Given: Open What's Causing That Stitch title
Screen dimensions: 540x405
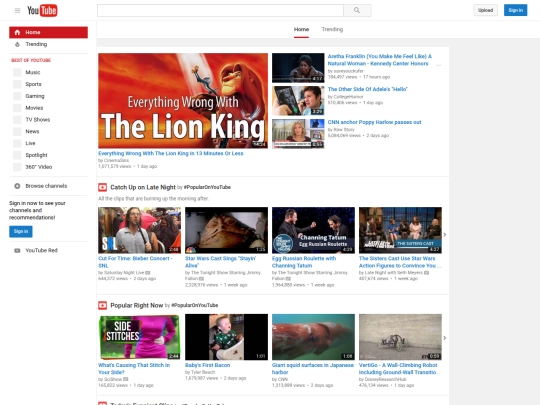Looking at the screenshot, I should click(134, 369).
